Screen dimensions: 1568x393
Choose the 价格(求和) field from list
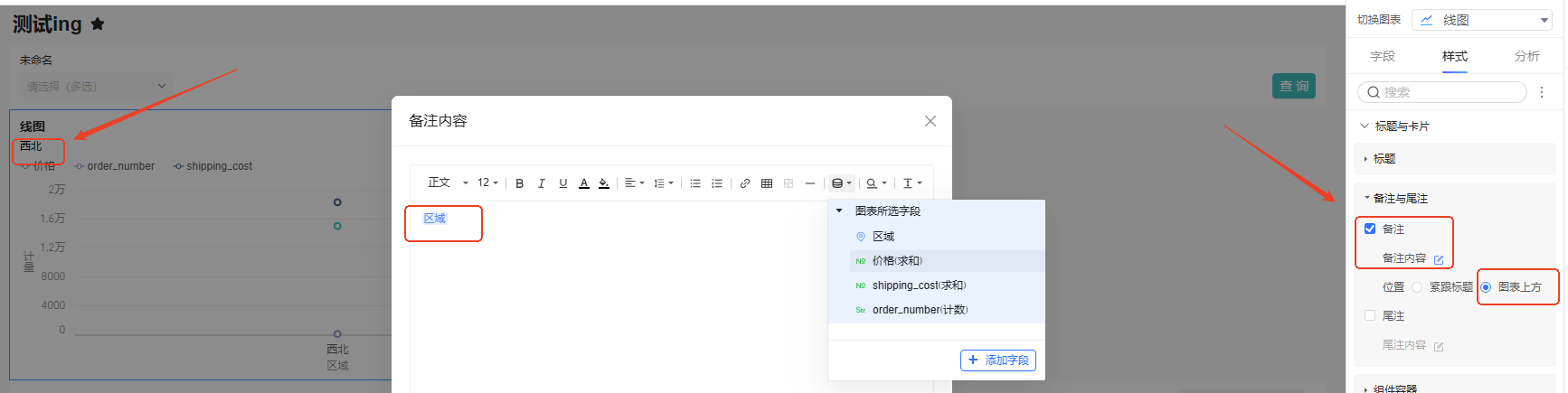coord(897,261)
